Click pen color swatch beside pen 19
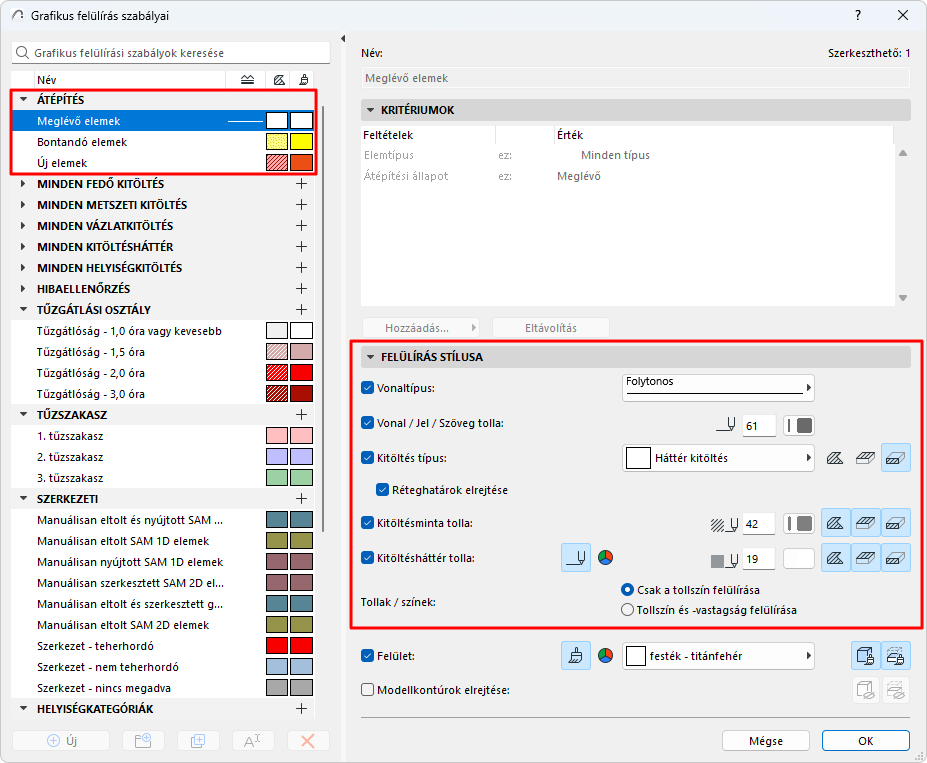 (x=799, y=559)
